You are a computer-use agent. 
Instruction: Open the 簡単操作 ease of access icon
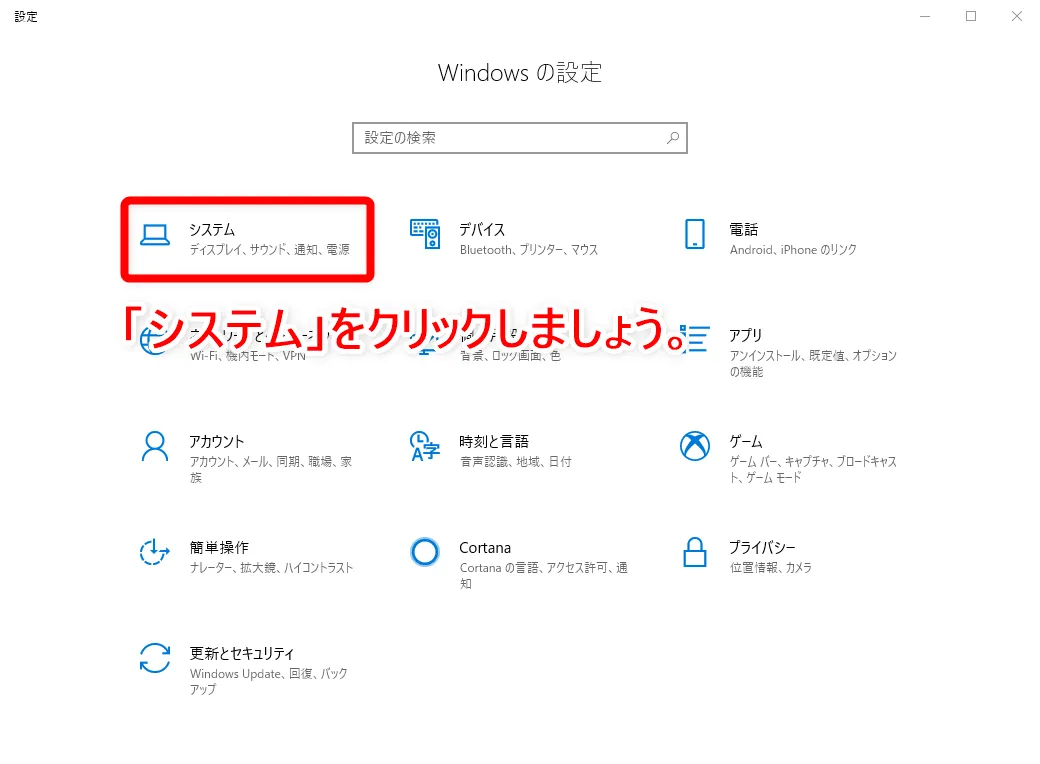click(x=155, y=552)
